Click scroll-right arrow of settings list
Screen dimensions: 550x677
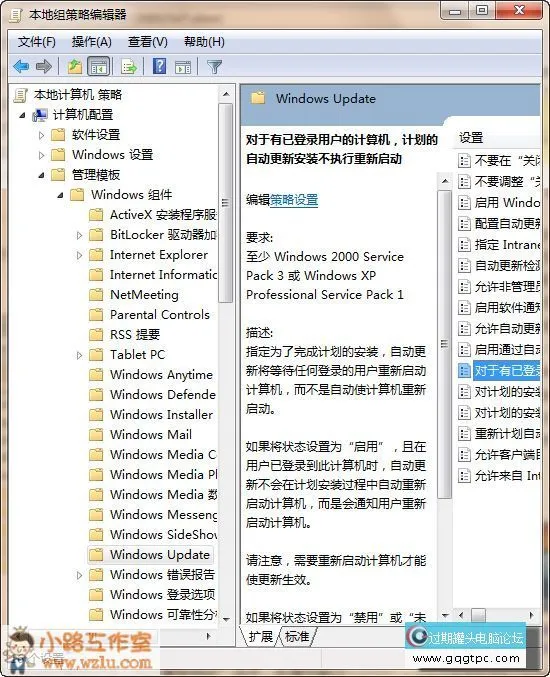[x=532, y=615]
